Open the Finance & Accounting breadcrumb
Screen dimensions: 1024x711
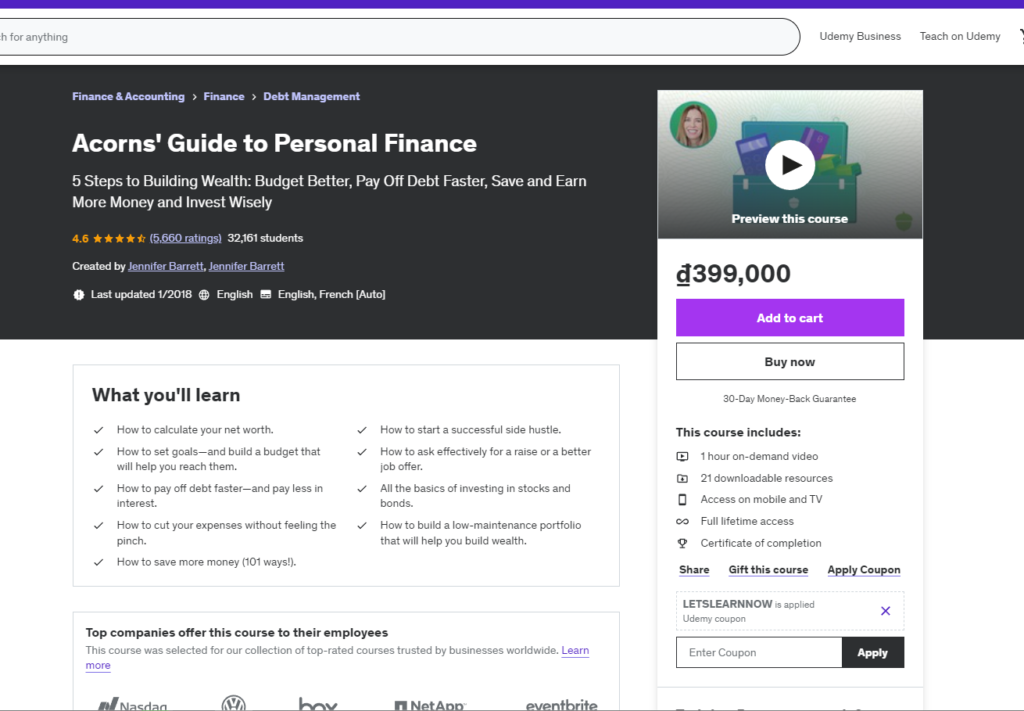click(x=128, y=97)
